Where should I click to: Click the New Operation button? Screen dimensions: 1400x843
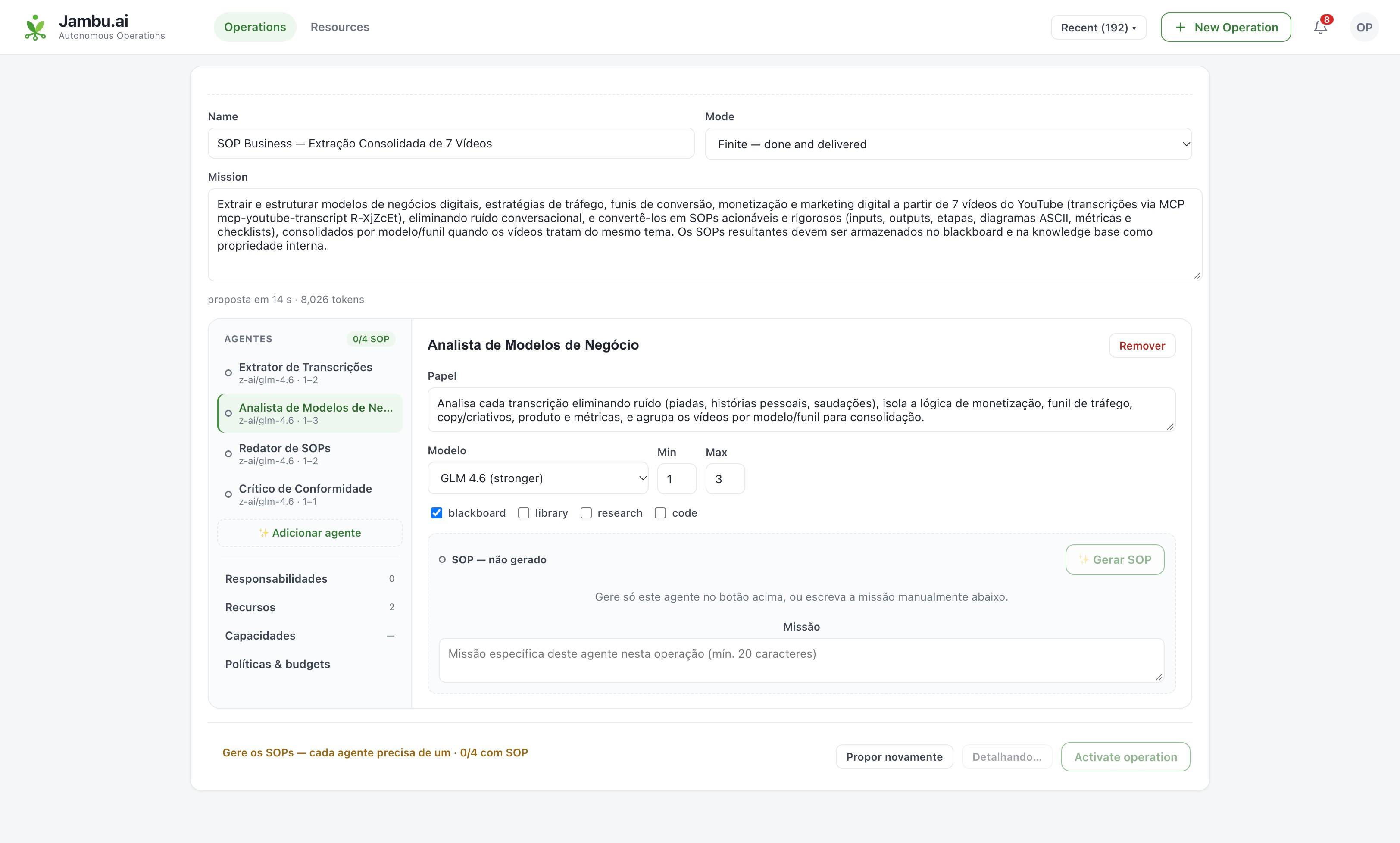tap(1225, 27)
